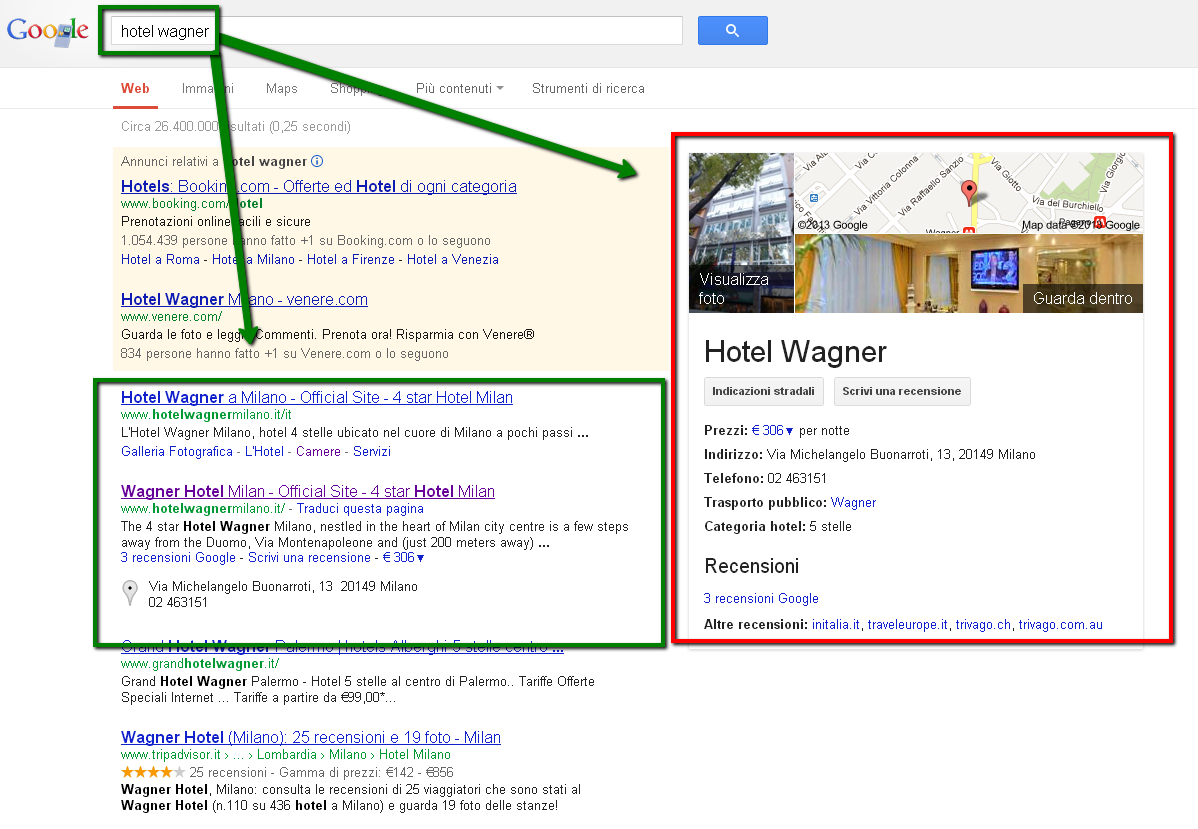Open the trivago.ch reviews link

[x=983, y=625]
